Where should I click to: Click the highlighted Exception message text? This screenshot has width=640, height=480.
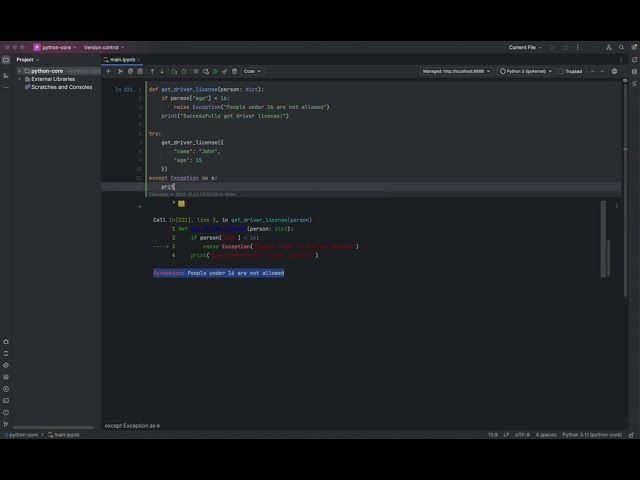[x=219, y=273]
